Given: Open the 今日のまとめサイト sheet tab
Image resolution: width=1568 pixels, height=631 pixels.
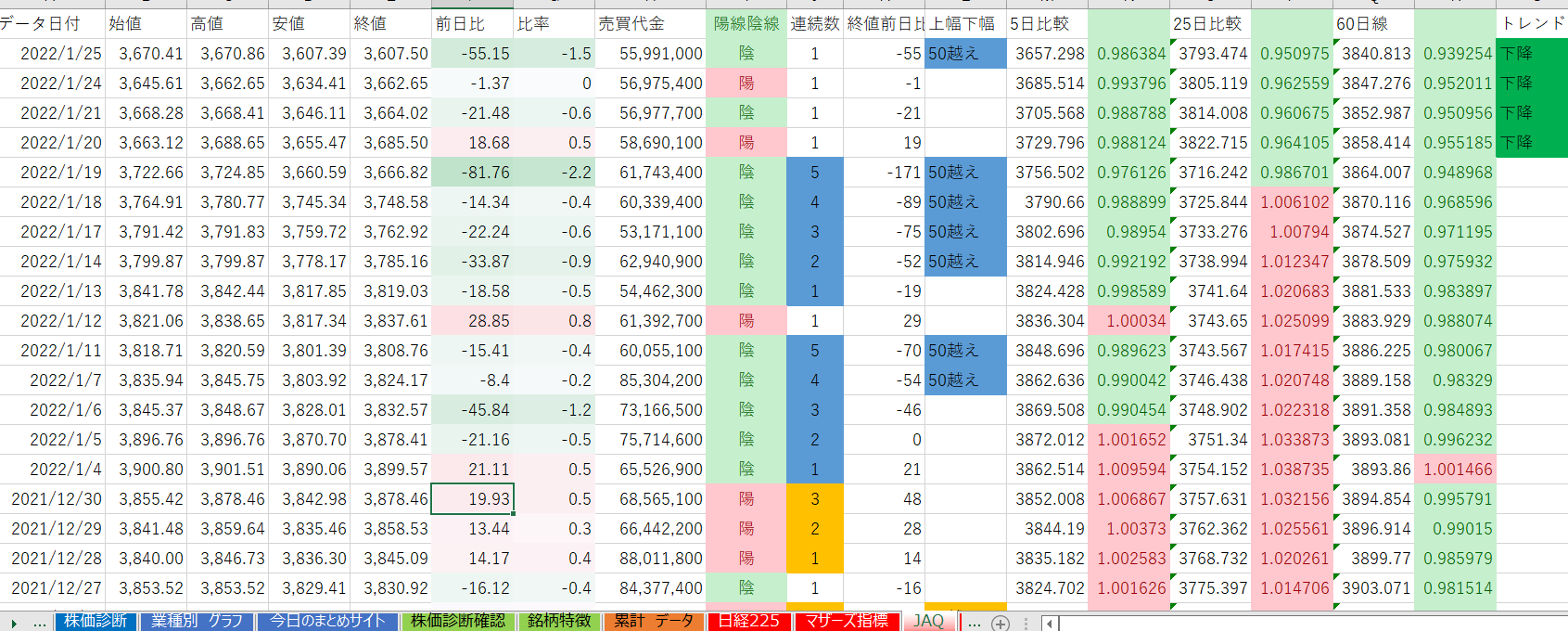Looking at the screenshot, I should [x=326, y=621].
